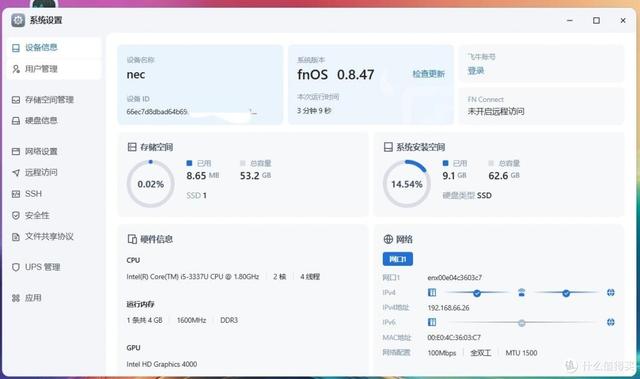
Task: Click the 14.54% system space usage ring
Action: click(x=407, y=184)
